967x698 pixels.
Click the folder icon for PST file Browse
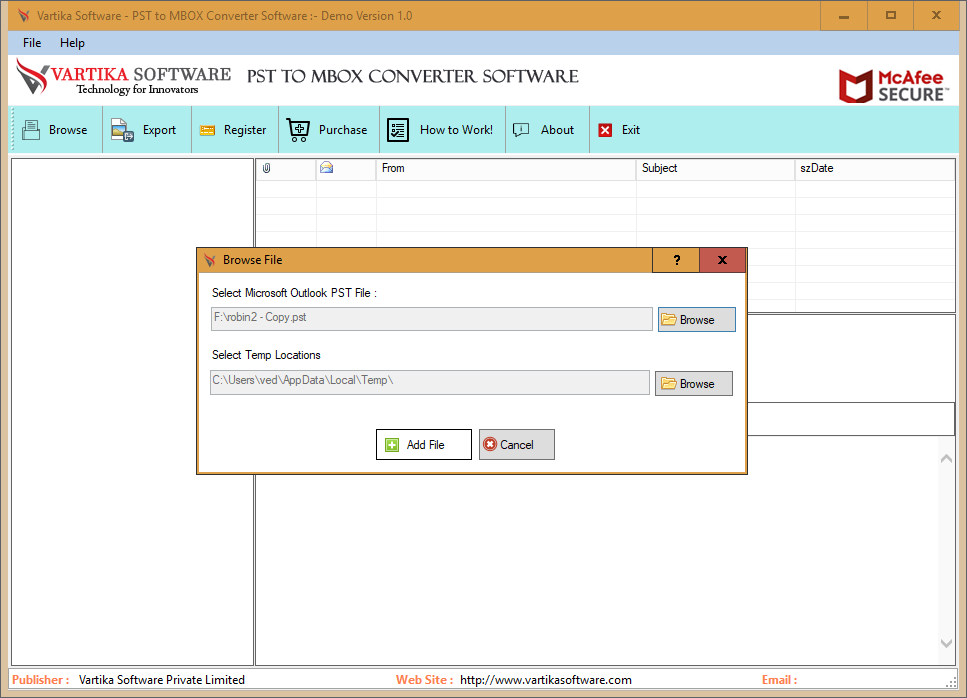(669, 319)
